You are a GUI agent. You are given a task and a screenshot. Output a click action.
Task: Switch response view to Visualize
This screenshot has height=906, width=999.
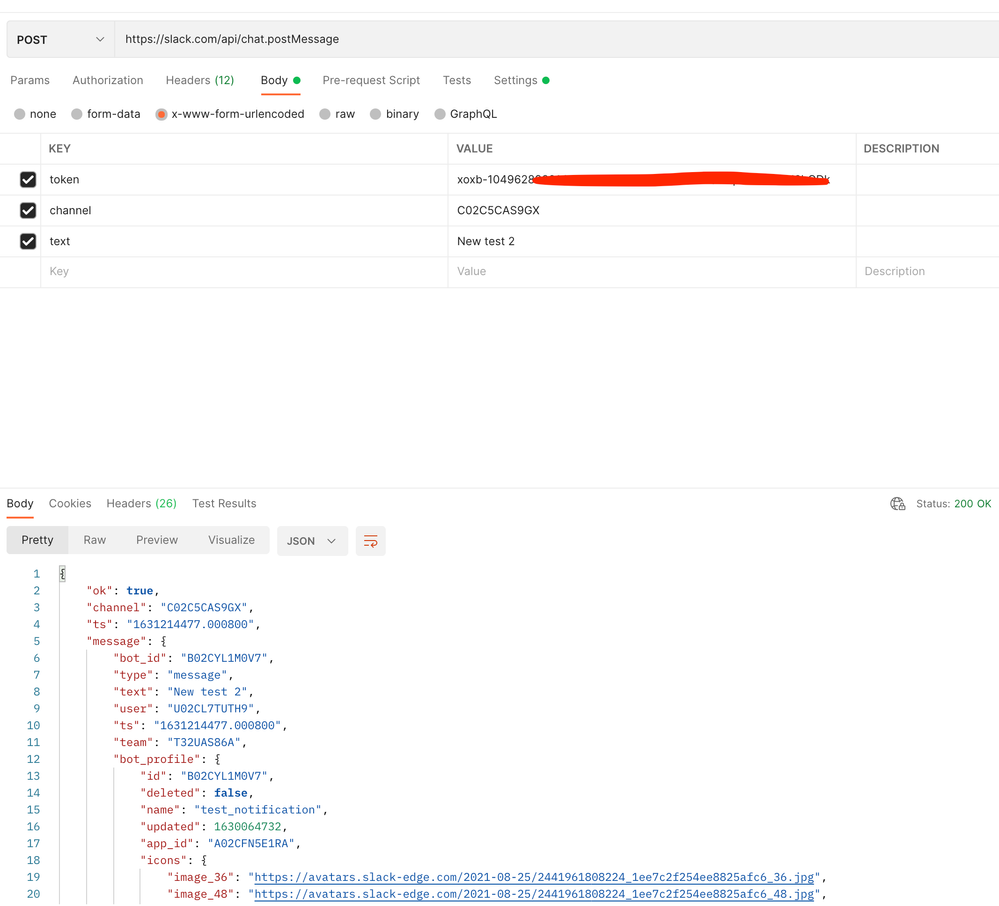click(x=231, y=540)
